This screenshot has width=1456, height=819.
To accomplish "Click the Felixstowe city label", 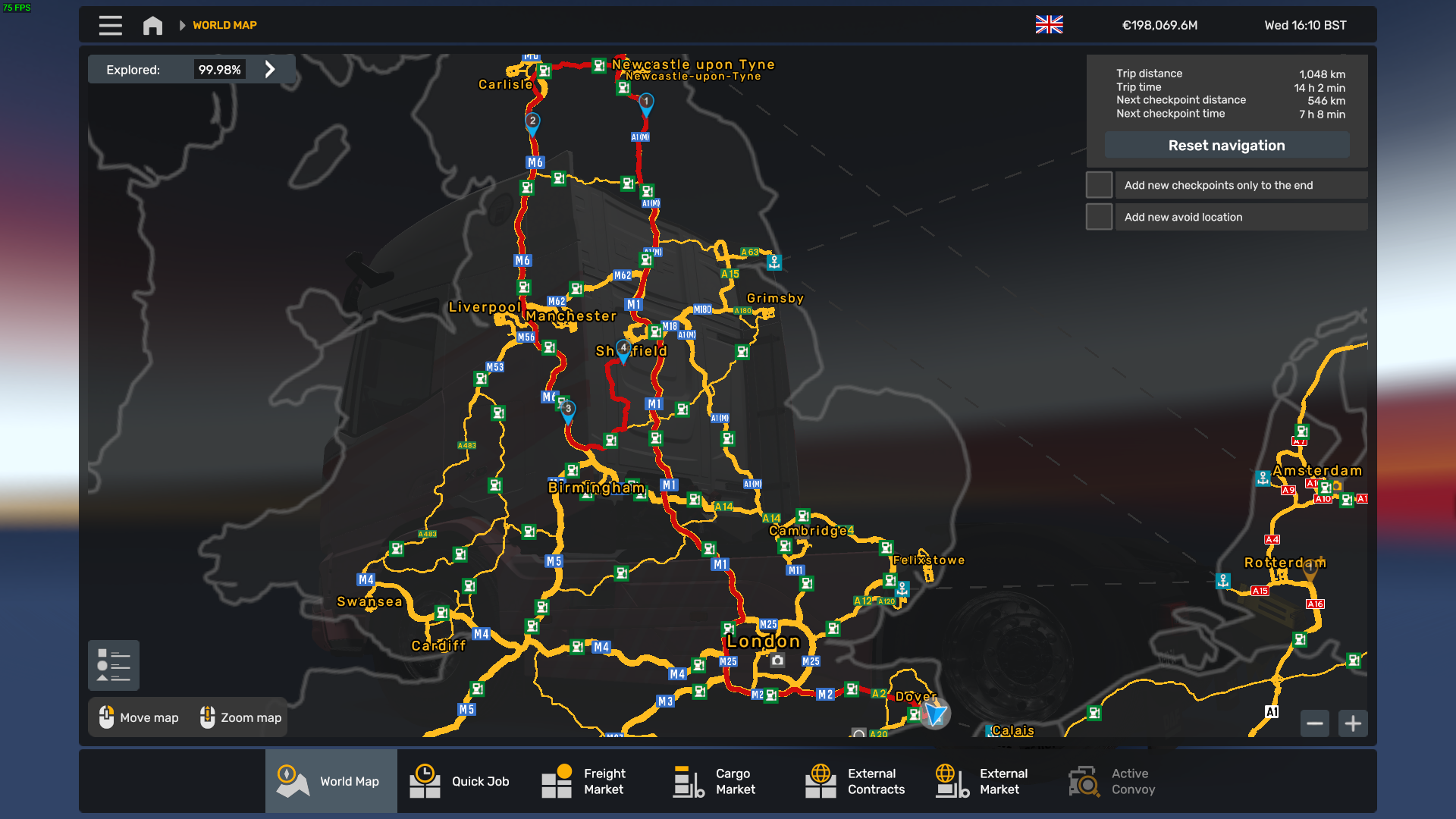I will click(929, 560).
